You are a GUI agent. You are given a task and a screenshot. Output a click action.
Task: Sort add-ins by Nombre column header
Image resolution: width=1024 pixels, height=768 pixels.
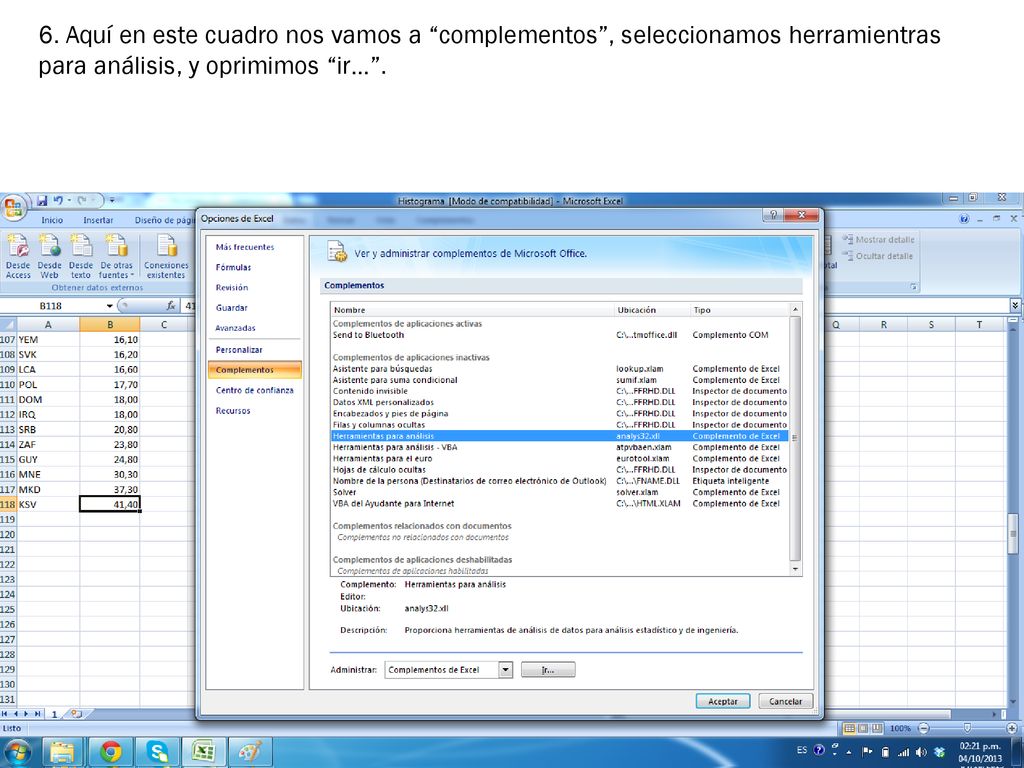472,310
